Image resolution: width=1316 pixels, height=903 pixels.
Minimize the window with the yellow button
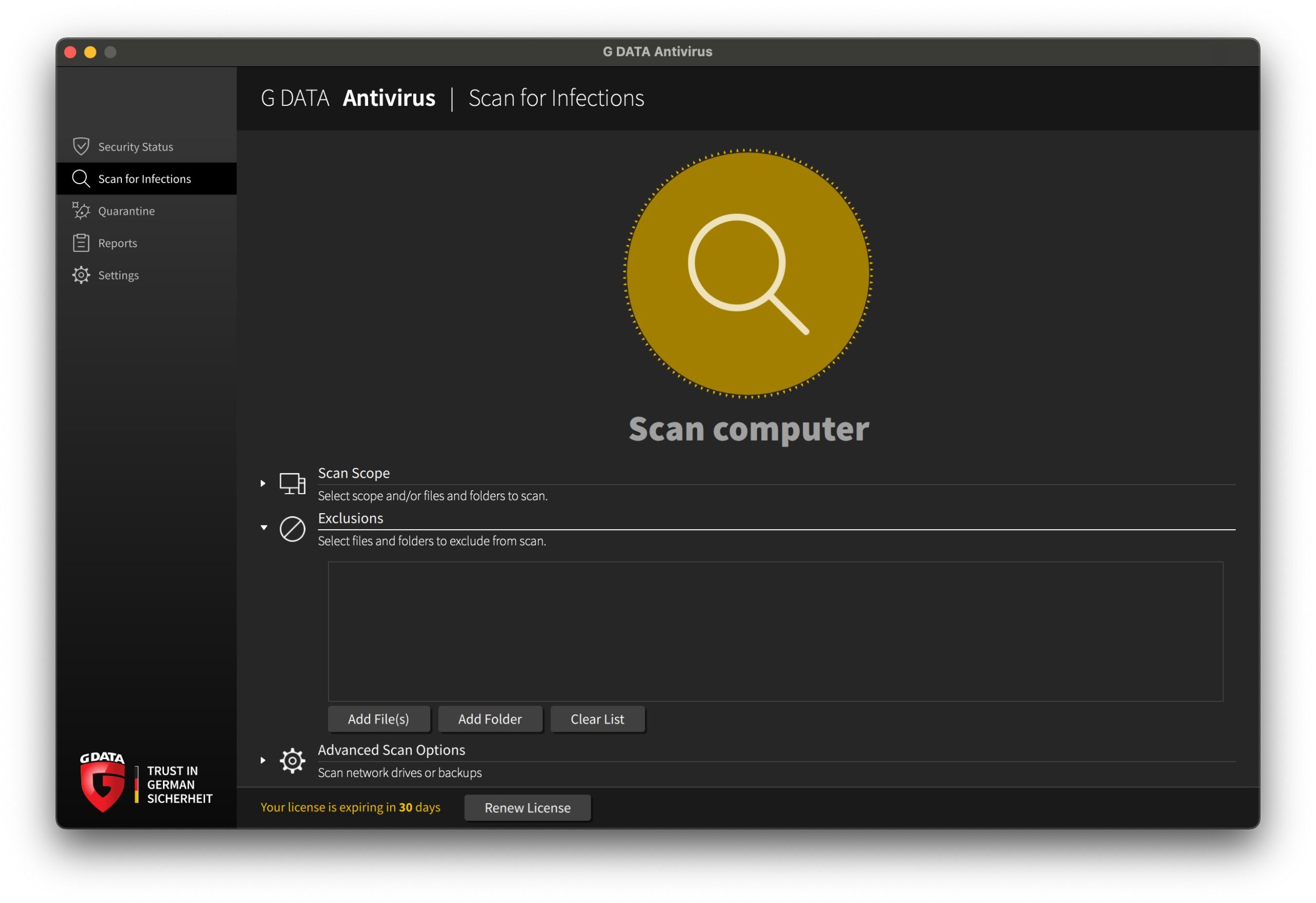pos(90,52)
